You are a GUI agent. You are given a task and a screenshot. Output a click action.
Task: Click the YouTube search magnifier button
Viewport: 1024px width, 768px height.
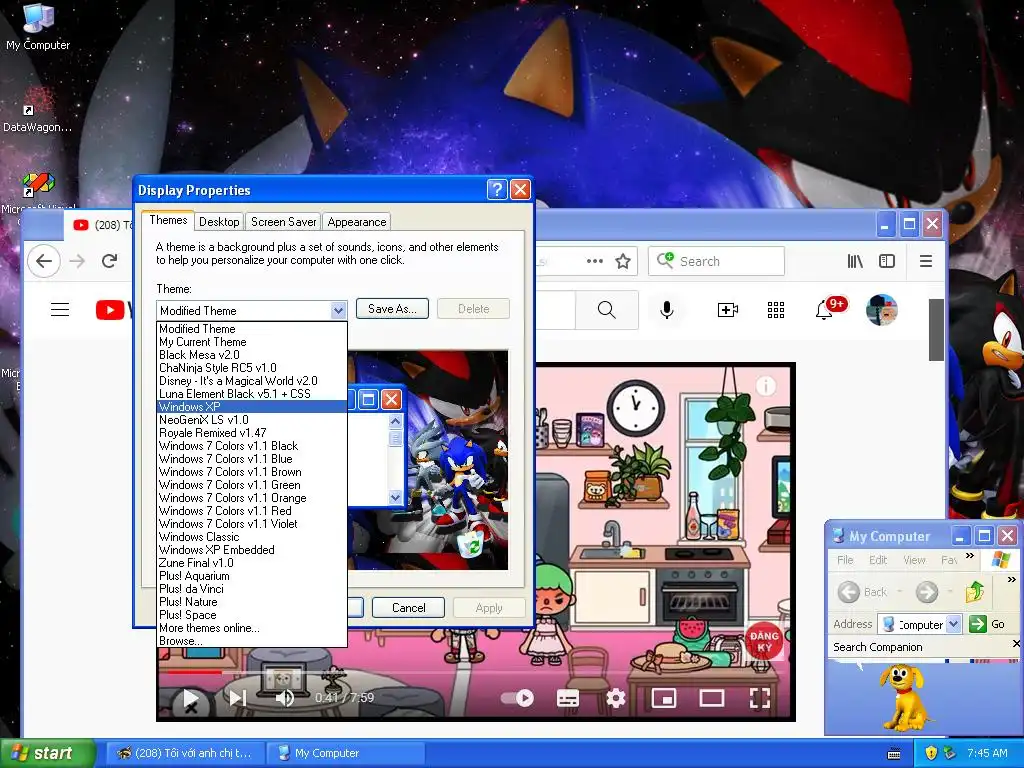coord(607,310)
